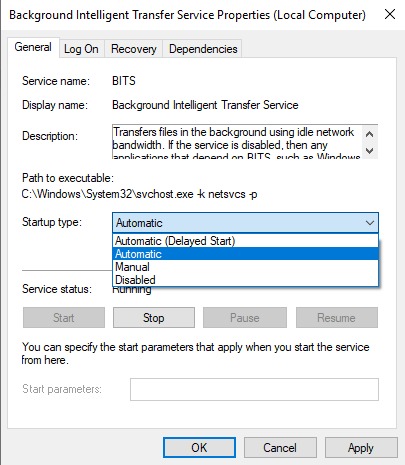Select the highlighted Automatic startup option

(245, 254)
